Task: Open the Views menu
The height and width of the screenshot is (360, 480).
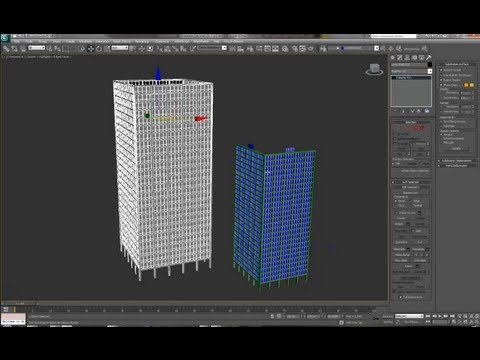Action: coord(57,42)
